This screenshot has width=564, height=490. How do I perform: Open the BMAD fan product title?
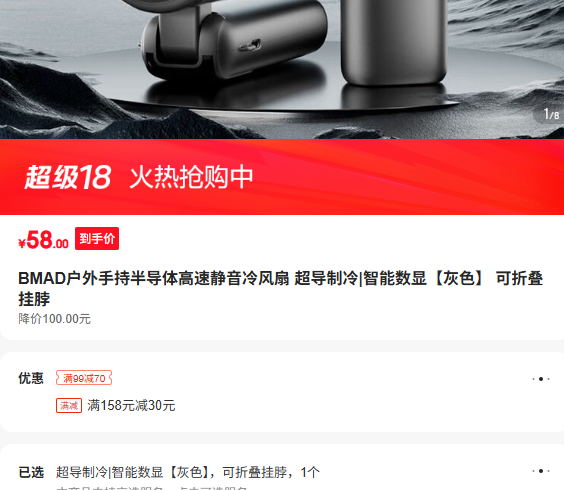pyautogui.click(x=281, y=289)
